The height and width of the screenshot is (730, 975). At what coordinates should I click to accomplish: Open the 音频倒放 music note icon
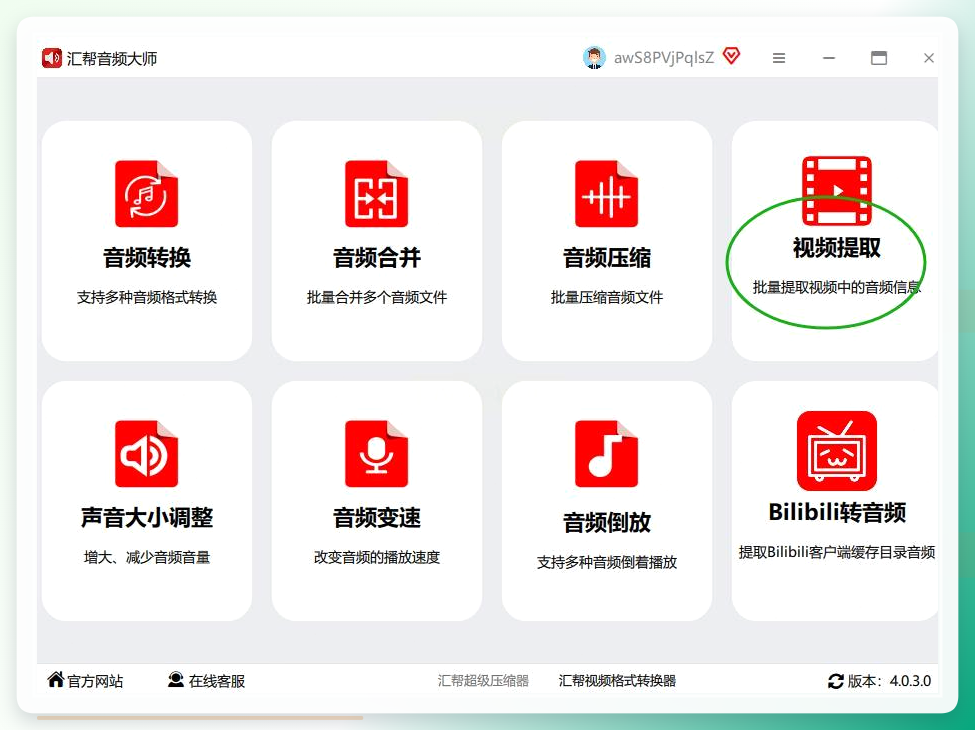point(607,453)
